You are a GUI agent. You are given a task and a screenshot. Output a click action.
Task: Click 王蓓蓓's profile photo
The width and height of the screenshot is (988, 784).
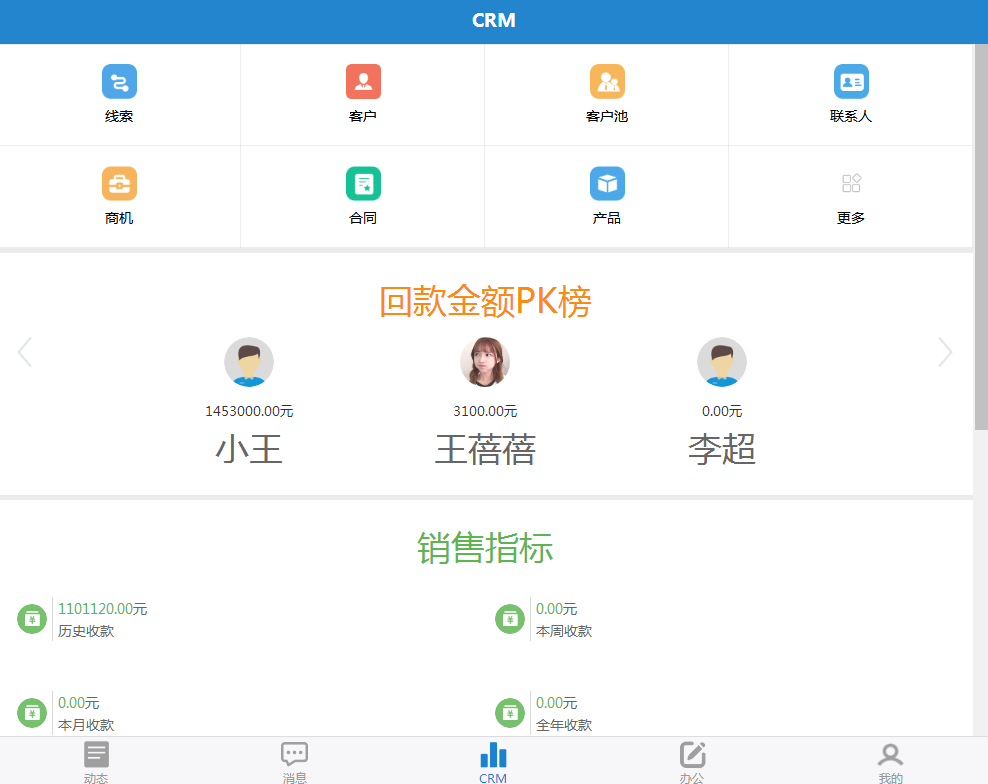(485, 362)
